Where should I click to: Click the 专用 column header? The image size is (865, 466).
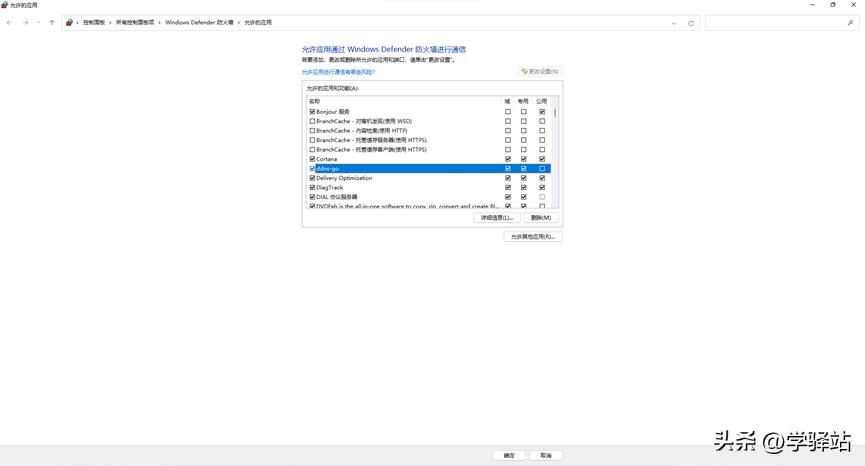coord(523,101)
